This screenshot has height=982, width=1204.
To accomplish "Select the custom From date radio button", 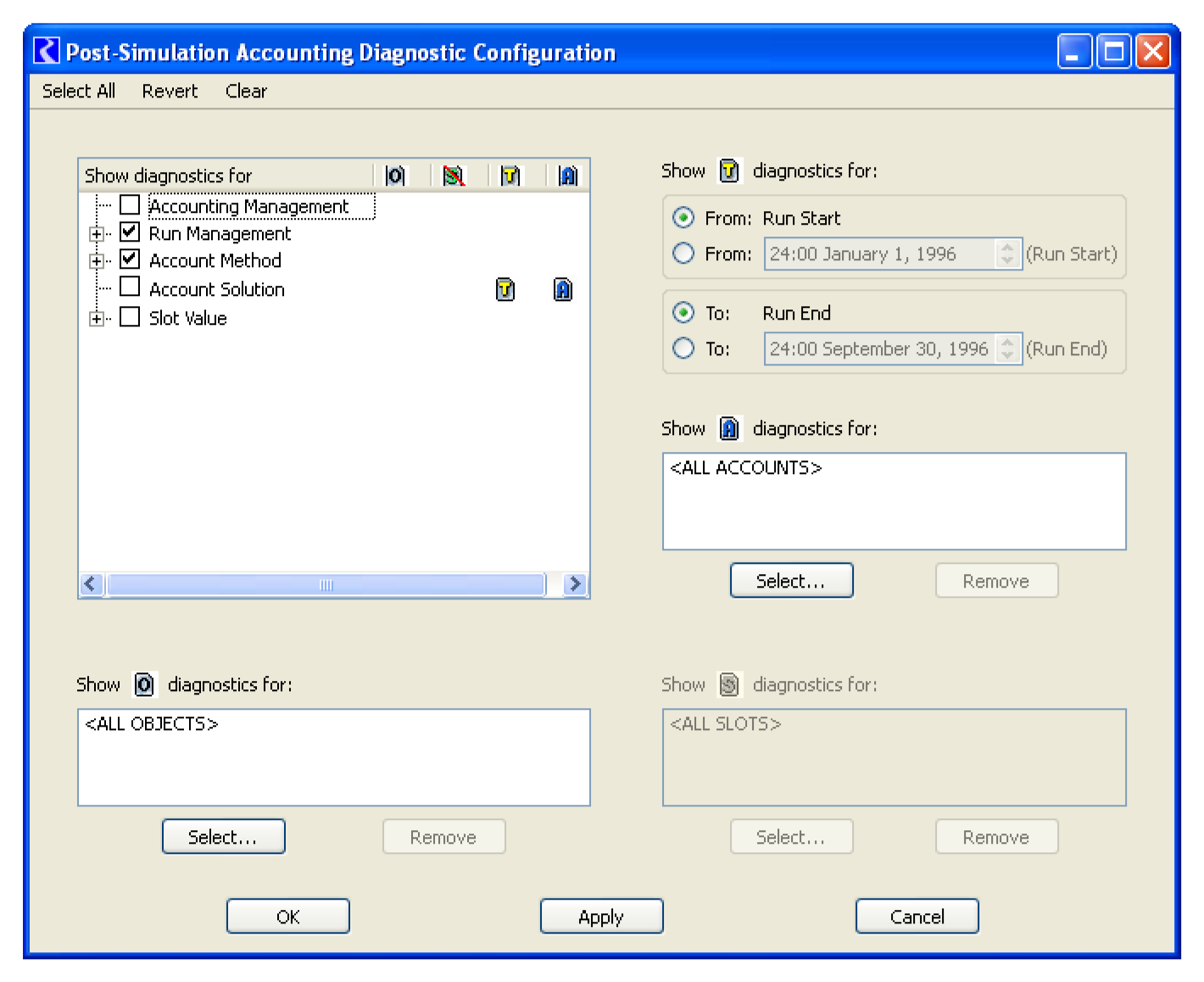I will tap(683, 254).
